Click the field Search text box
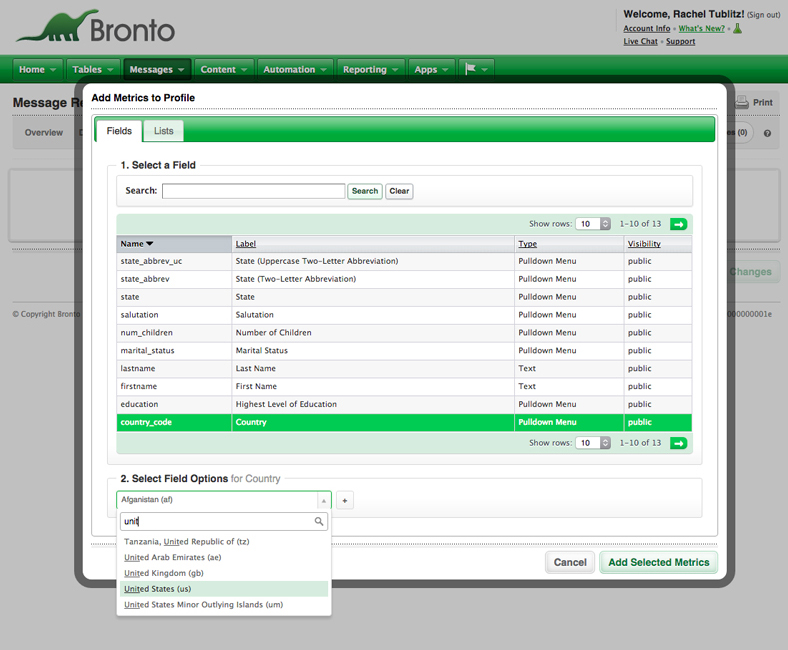 tap(253, 191)
